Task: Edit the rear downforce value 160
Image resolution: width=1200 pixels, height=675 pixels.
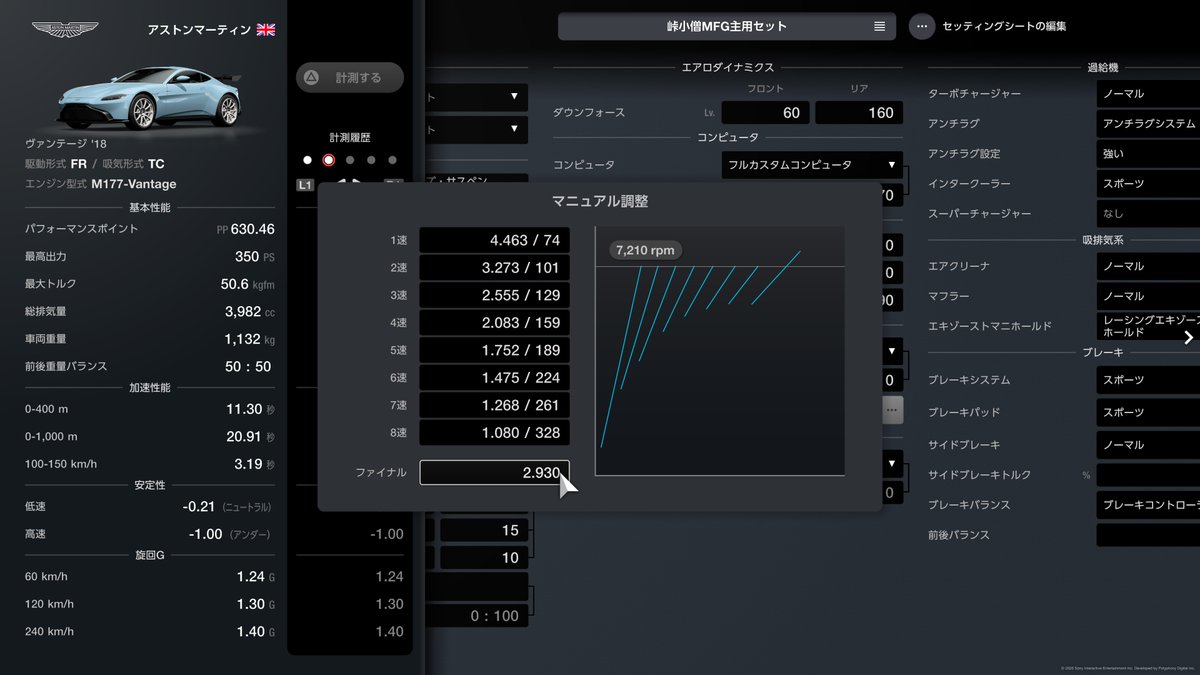Action: coord(859,113)
